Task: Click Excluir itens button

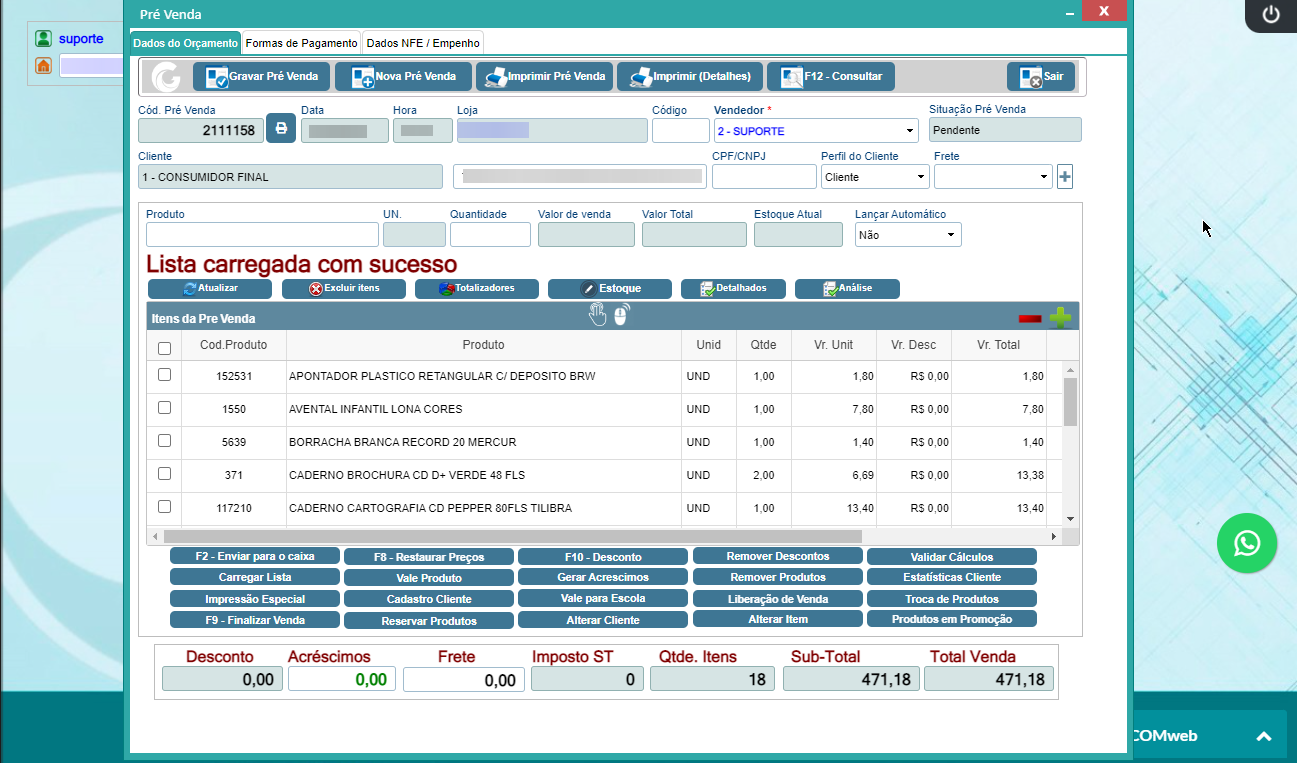Action: [344, 289]
